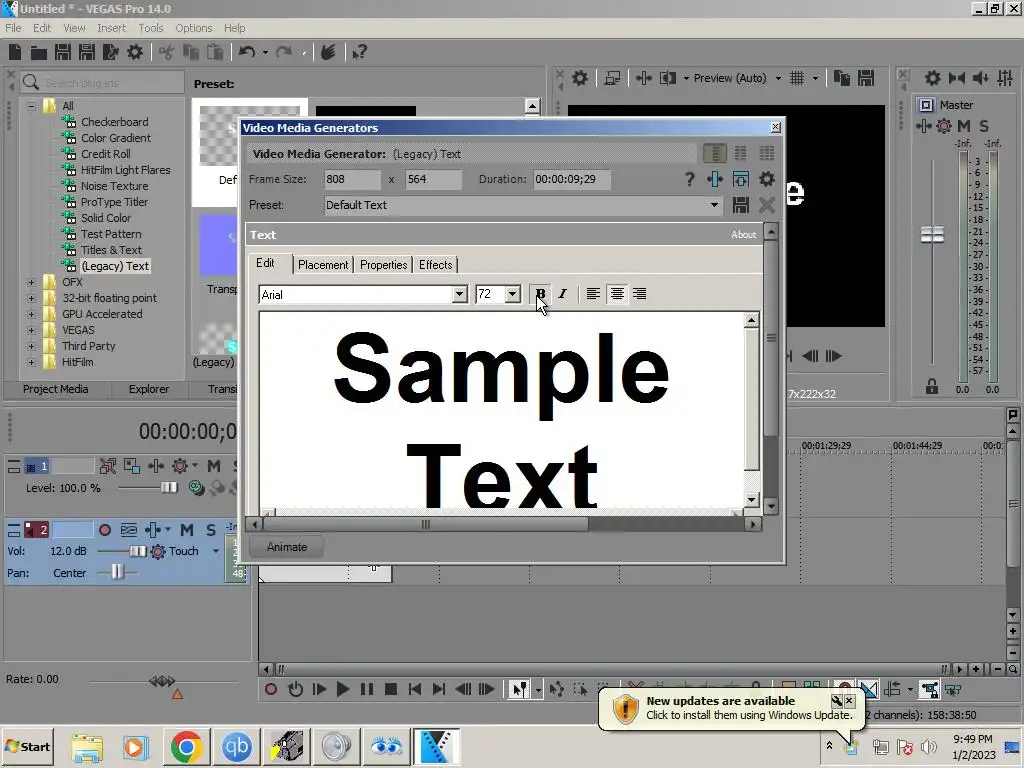Open the File menu

tap(13, 28)
